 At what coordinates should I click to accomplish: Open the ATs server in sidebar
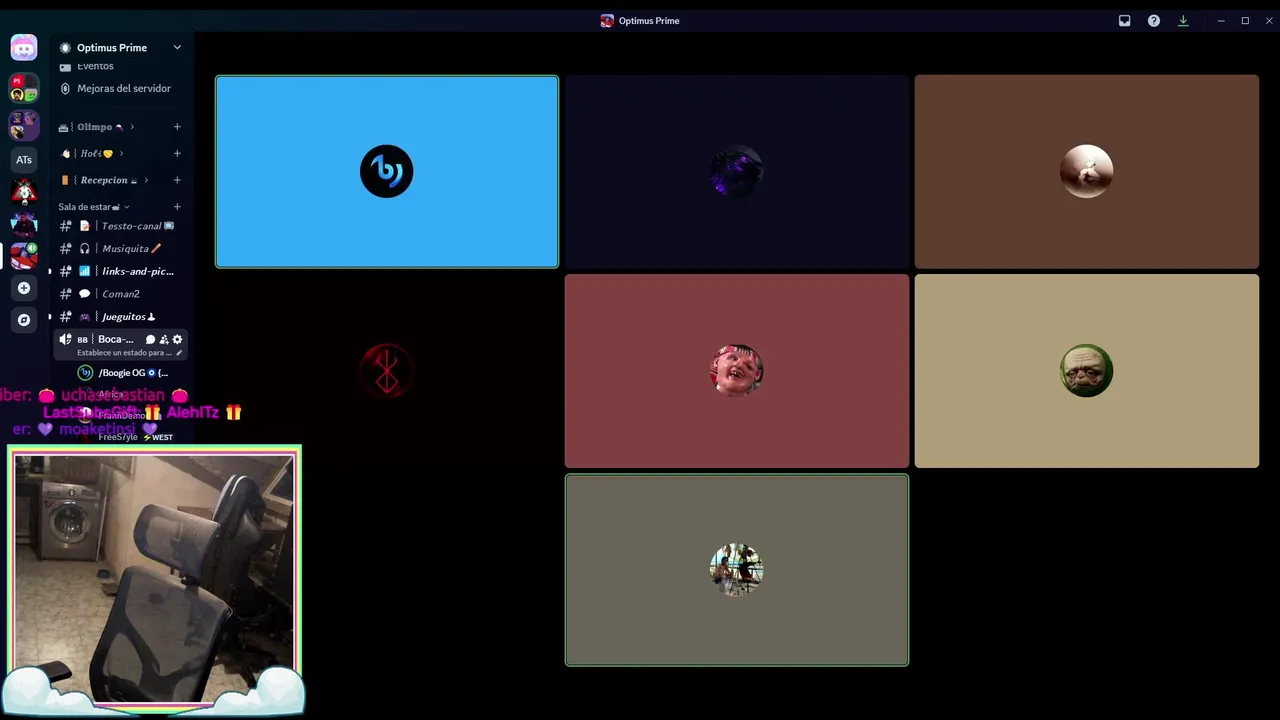pyautogui.click(x=24, y=159)
